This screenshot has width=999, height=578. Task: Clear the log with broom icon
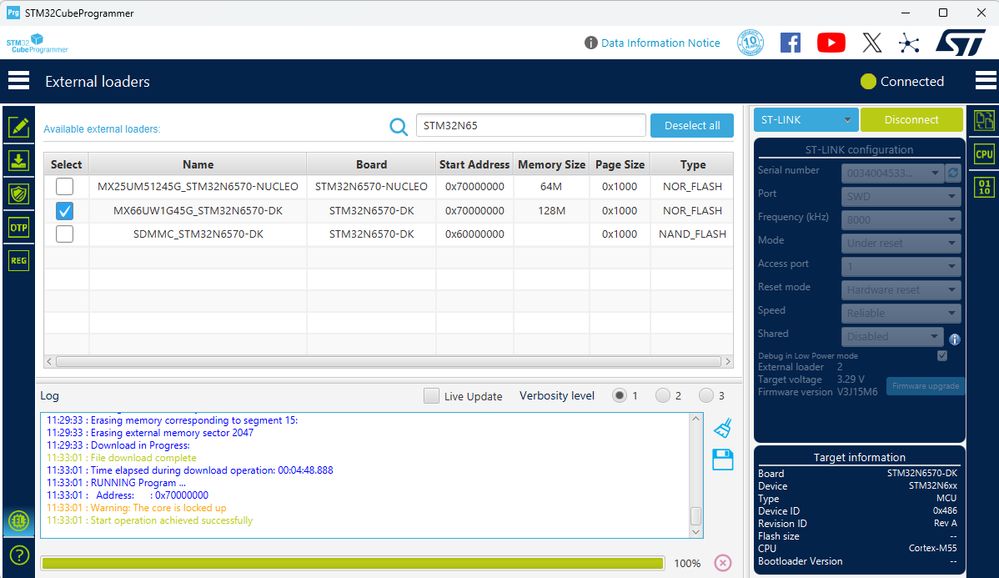(x=722, y=428)
